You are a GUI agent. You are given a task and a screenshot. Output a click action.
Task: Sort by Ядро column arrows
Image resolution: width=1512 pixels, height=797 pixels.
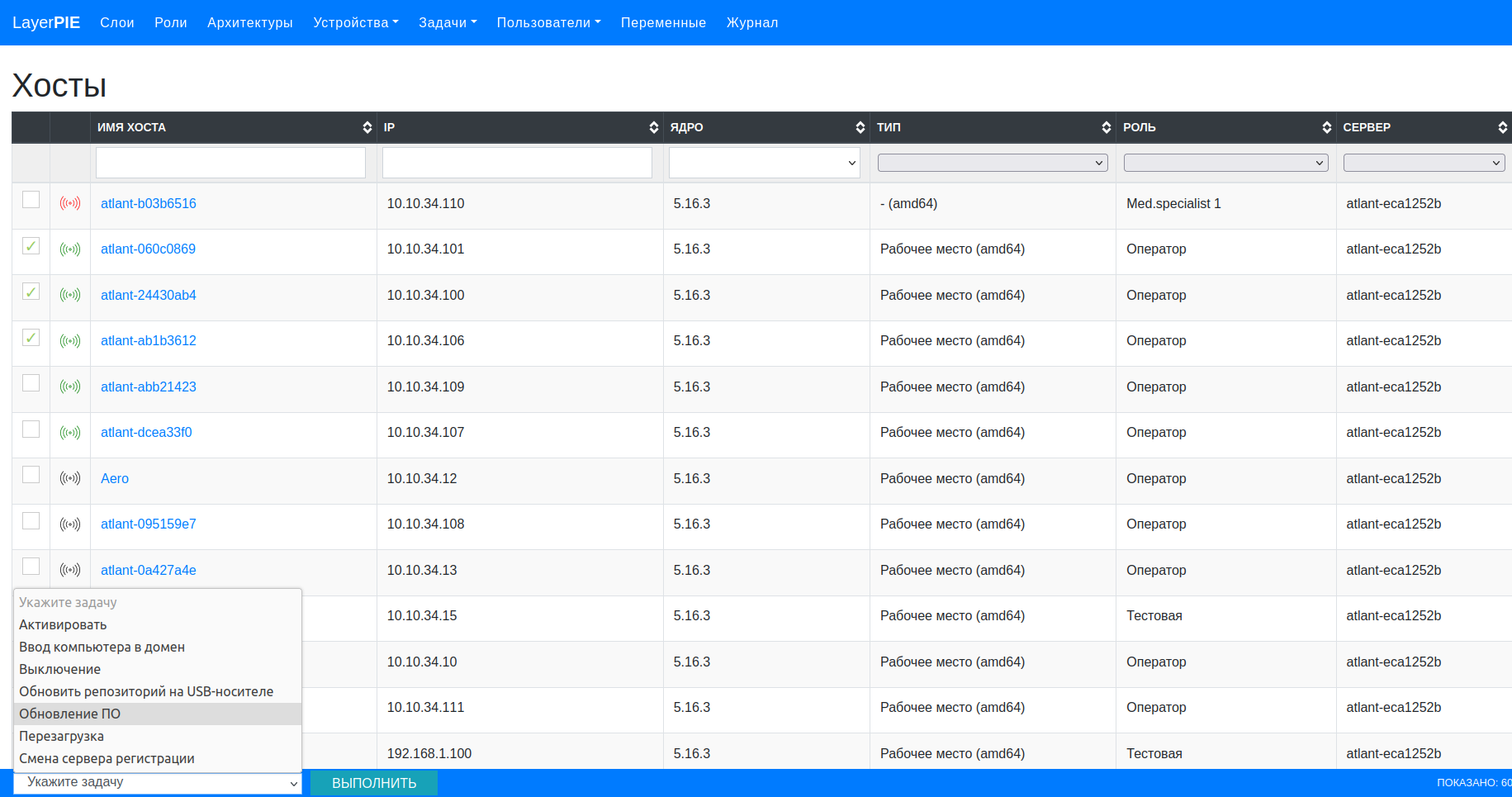860,127
